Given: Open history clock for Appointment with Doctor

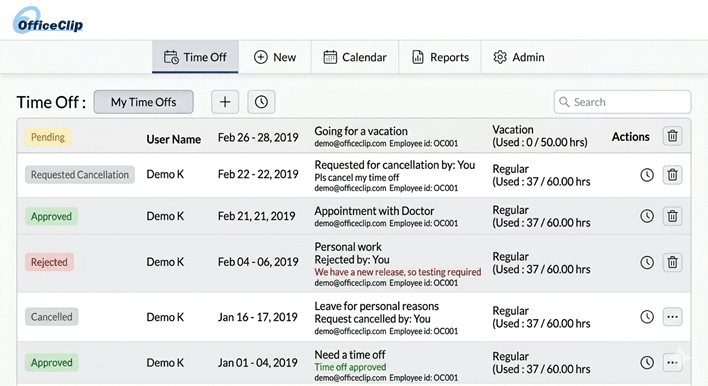Looking at the screenshot, I should tap(647, 216).
